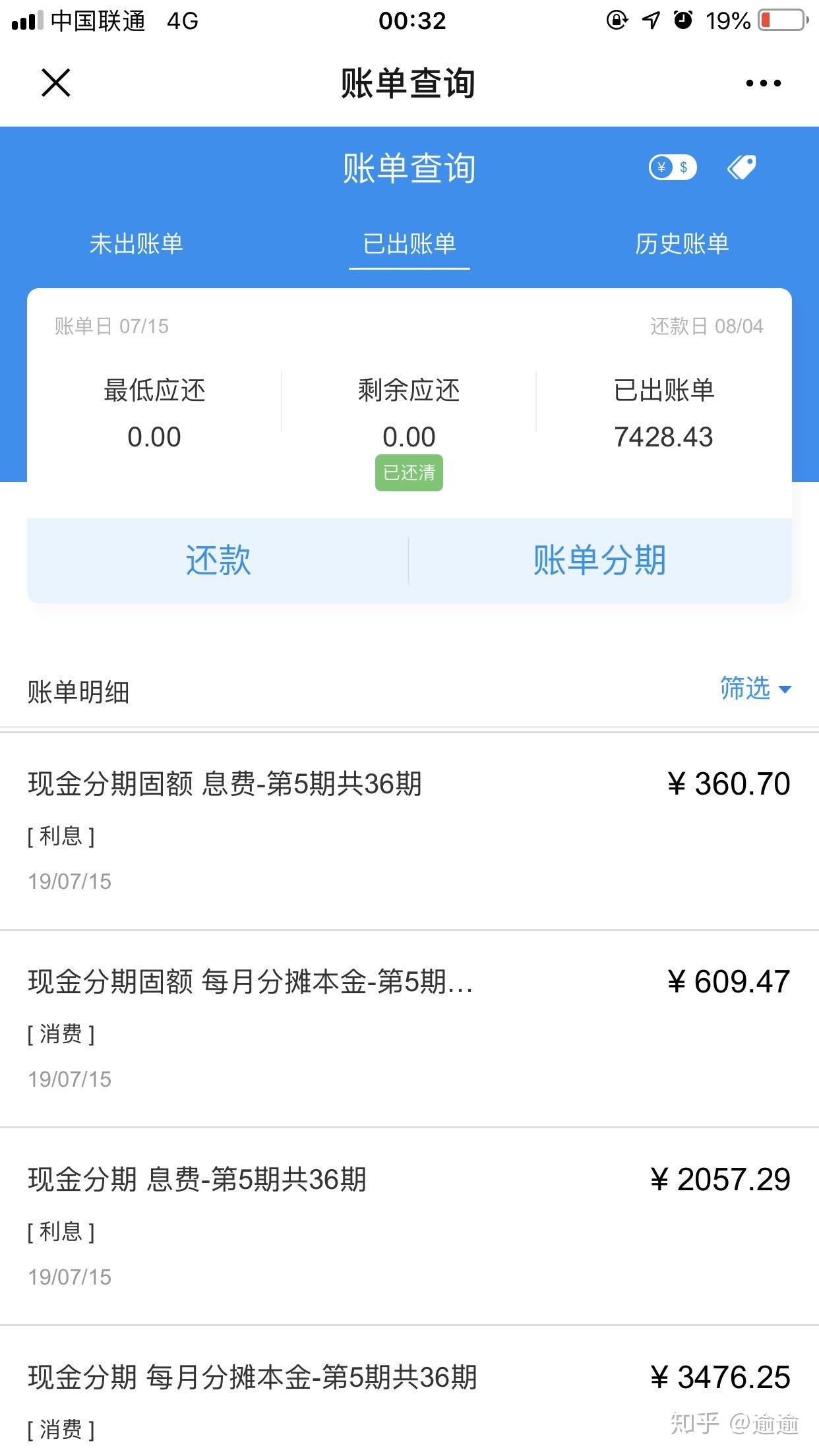Open the 每月分摊本金 ¥3476.25 entry
Image resolution: width=819 pixels, height=1456 pixels.
(409, 1391)
